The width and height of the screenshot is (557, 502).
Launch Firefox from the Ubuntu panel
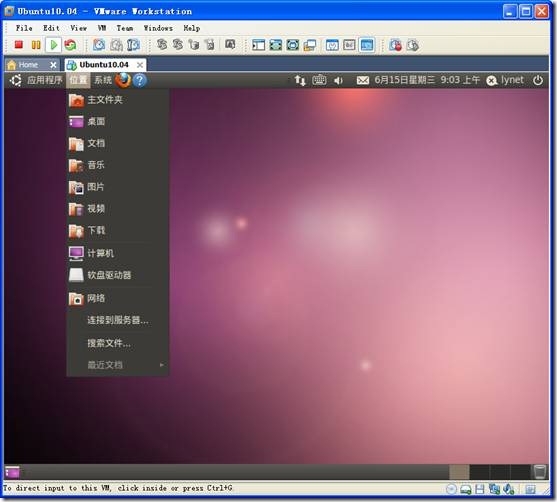pyautogui.click(x=123, y=80)
